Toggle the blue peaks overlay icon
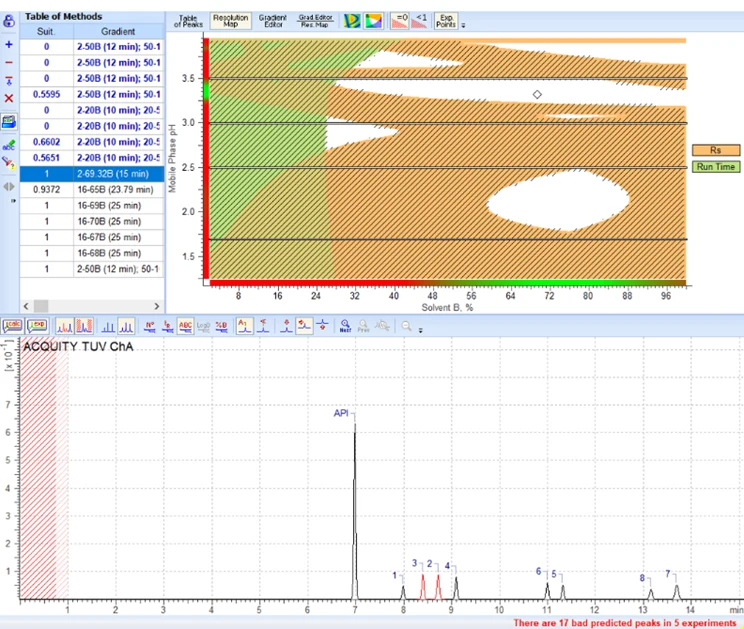Screen dimensions: 744x629 tap(127, 326)
